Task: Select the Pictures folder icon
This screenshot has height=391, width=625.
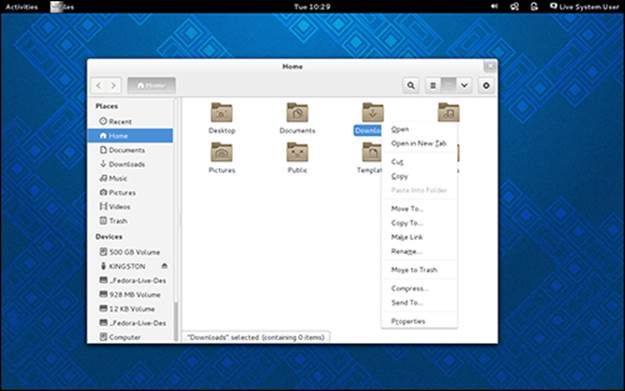Action: [x=222, y=152]
